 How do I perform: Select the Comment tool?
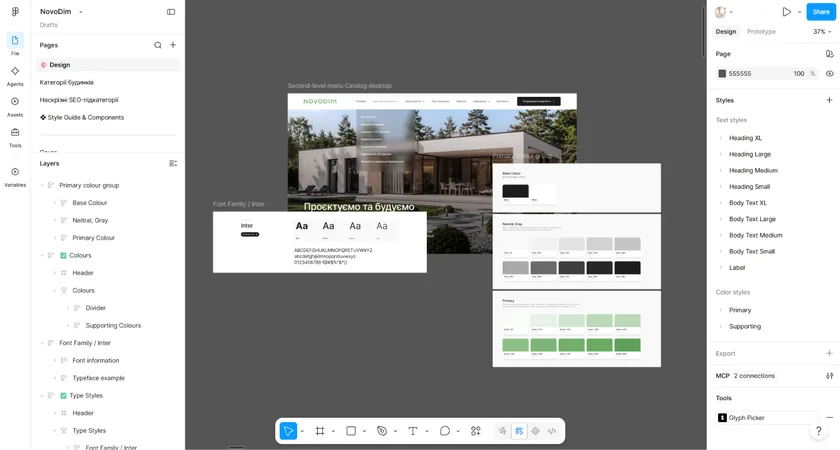pyautogui.click(x=445, y=431)
